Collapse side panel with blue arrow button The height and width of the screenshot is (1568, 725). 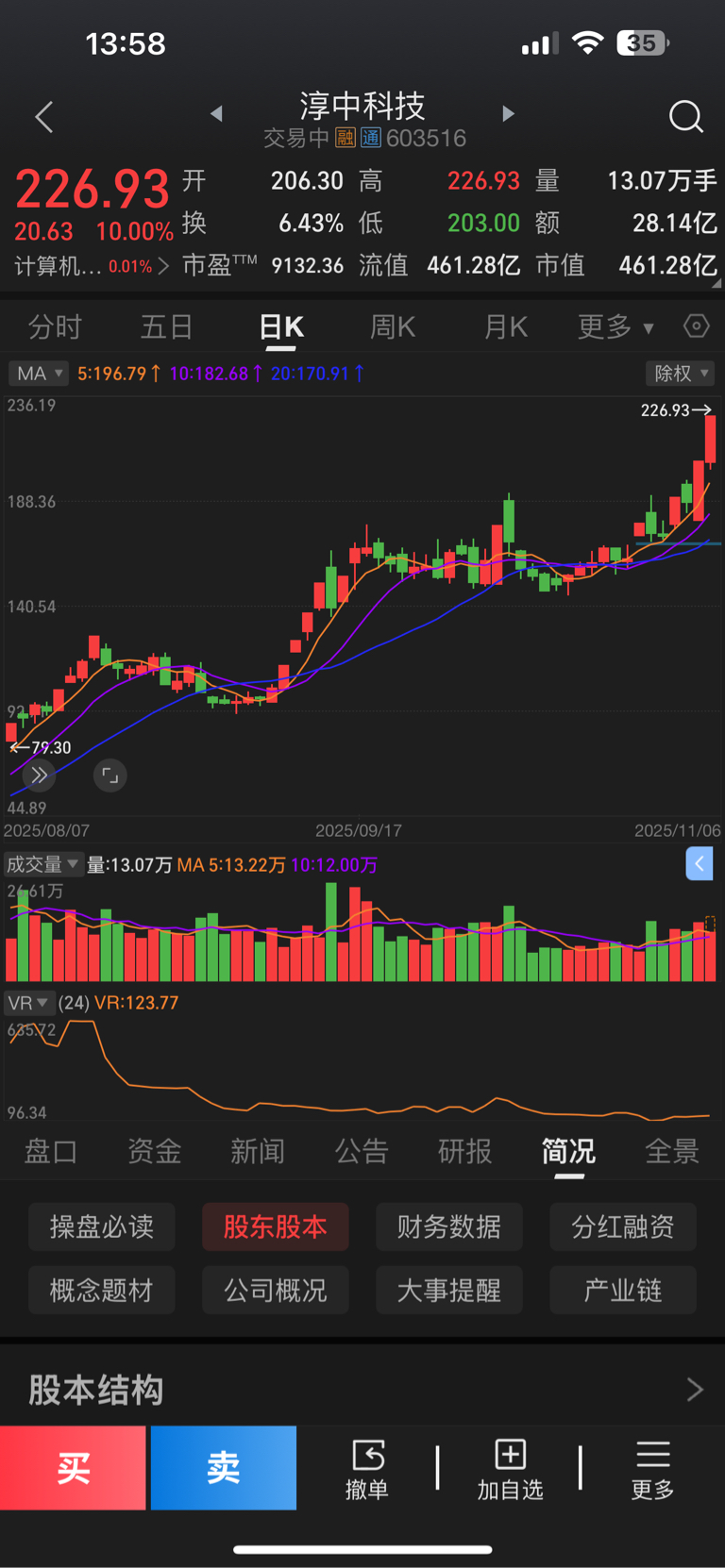pyautogui.click(x=700, y=863)
